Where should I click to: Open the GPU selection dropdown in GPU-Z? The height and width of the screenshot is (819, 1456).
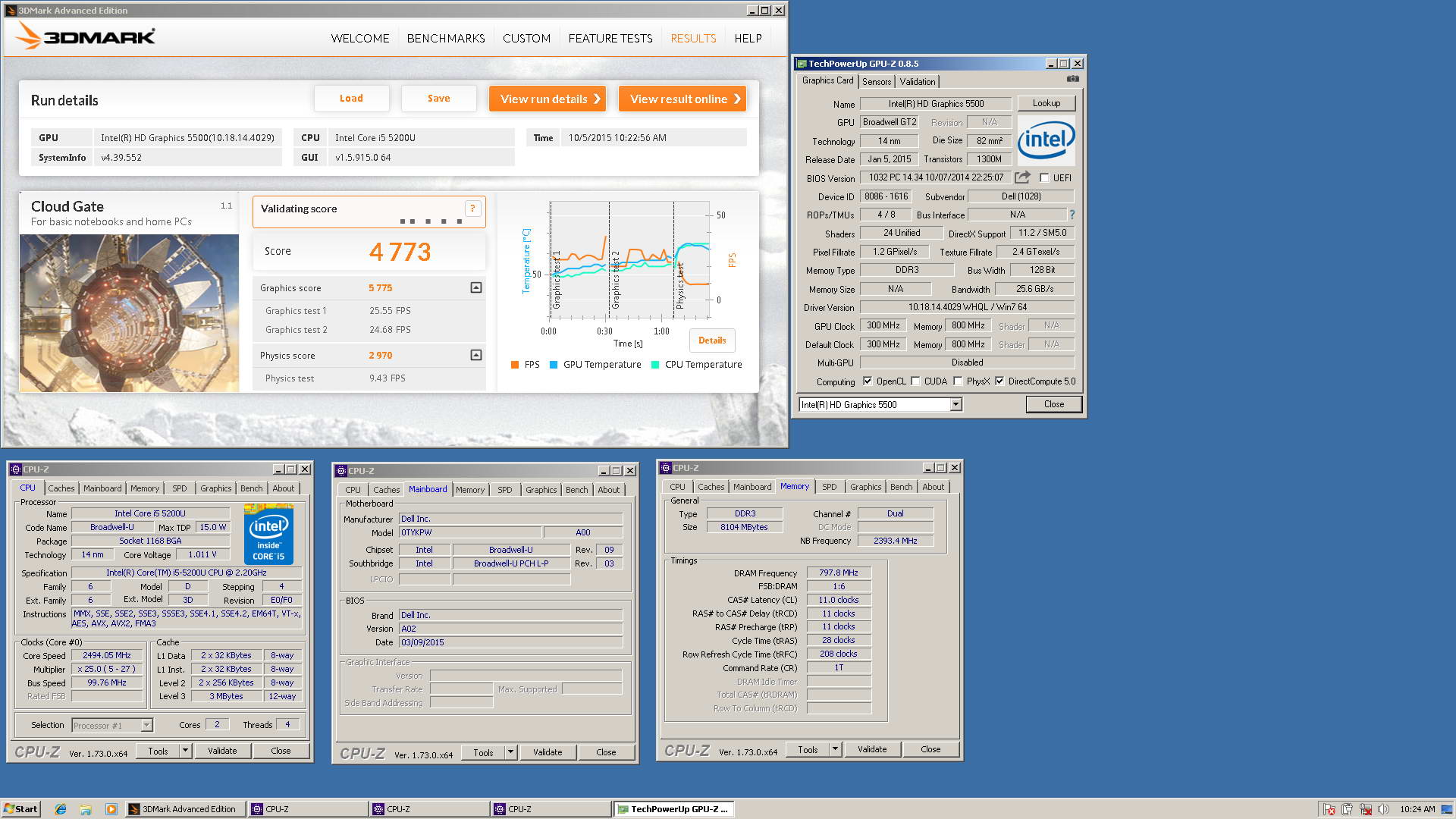[x=955, y=405]
